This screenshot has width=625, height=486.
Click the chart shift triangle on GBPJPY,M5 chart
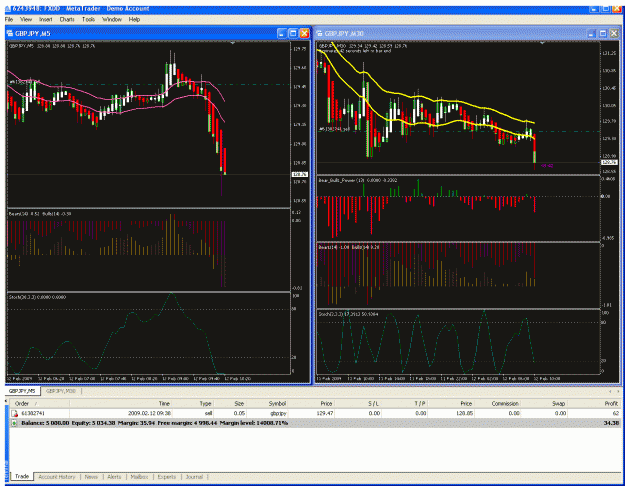point(233,43)
